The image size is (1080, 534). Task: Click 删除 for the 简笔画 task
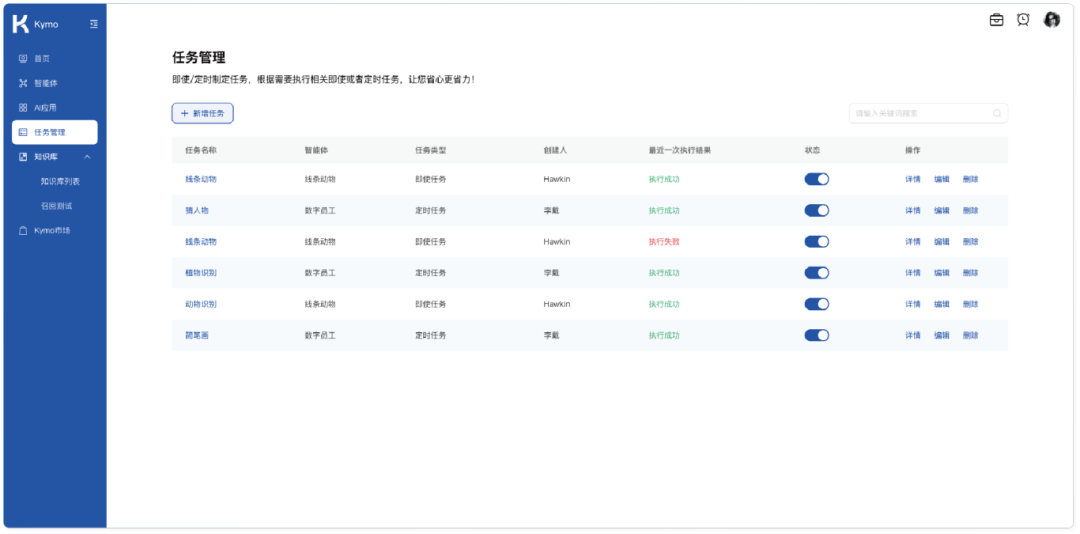tap(970, 336)
